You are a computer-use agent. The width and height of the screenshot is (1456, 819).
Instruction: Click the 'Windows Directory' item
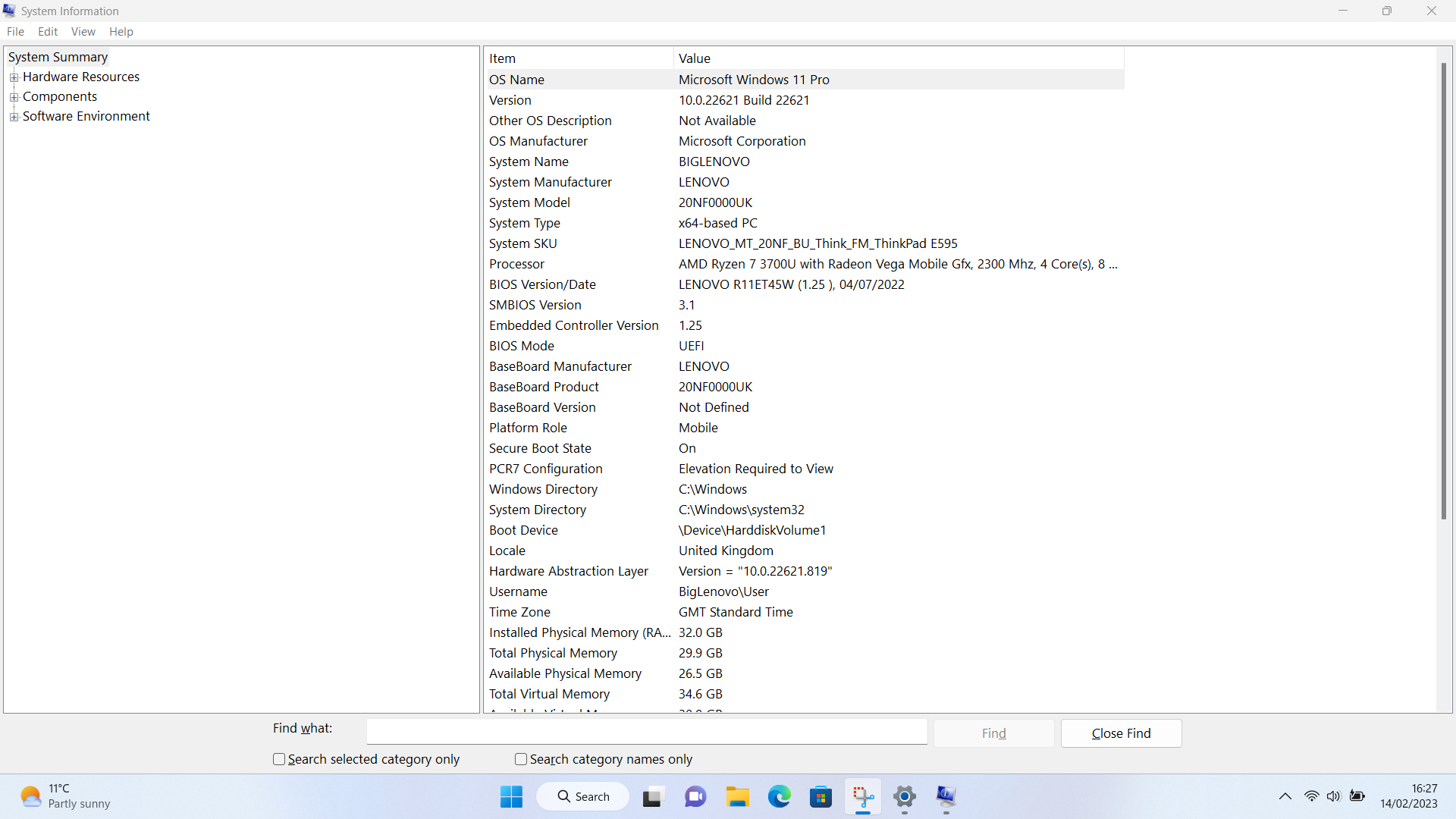point(543,489)
